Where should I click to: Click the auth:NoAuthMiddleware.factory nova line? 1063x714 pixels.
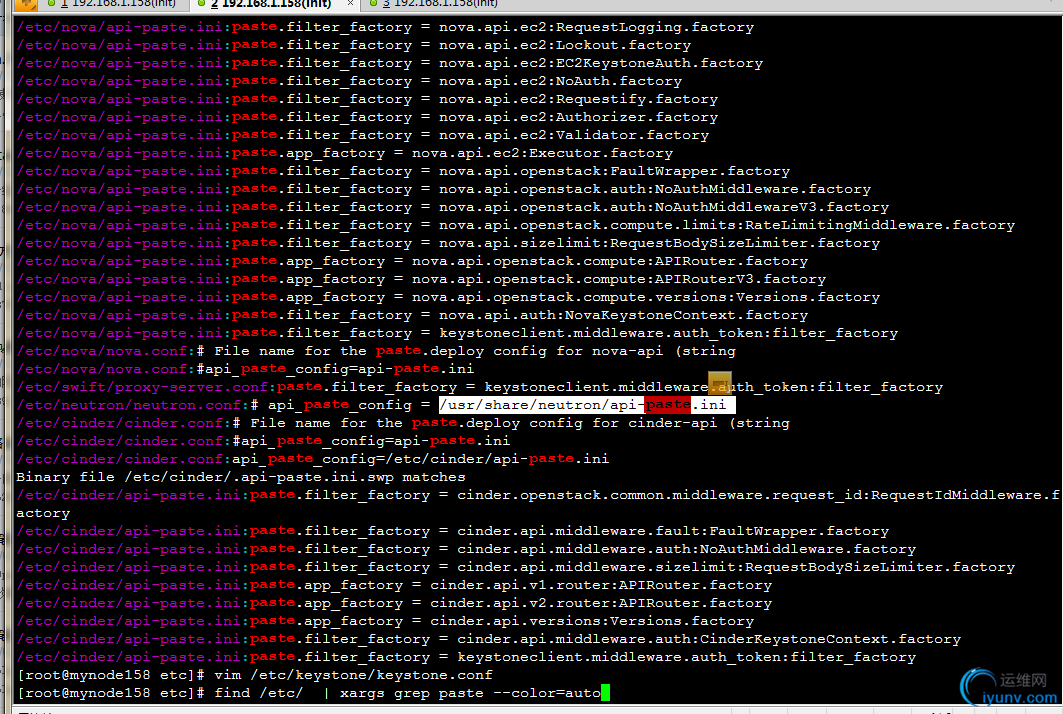tap(443, 189)
